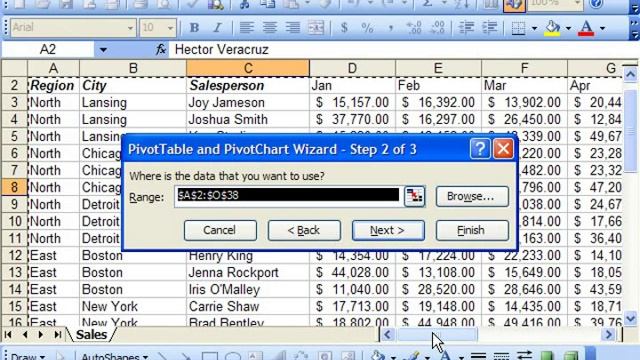The height and width of the screenshot is (360, 640).
Task: Click Cancel in the wizard
Action: tap(220, 230)
